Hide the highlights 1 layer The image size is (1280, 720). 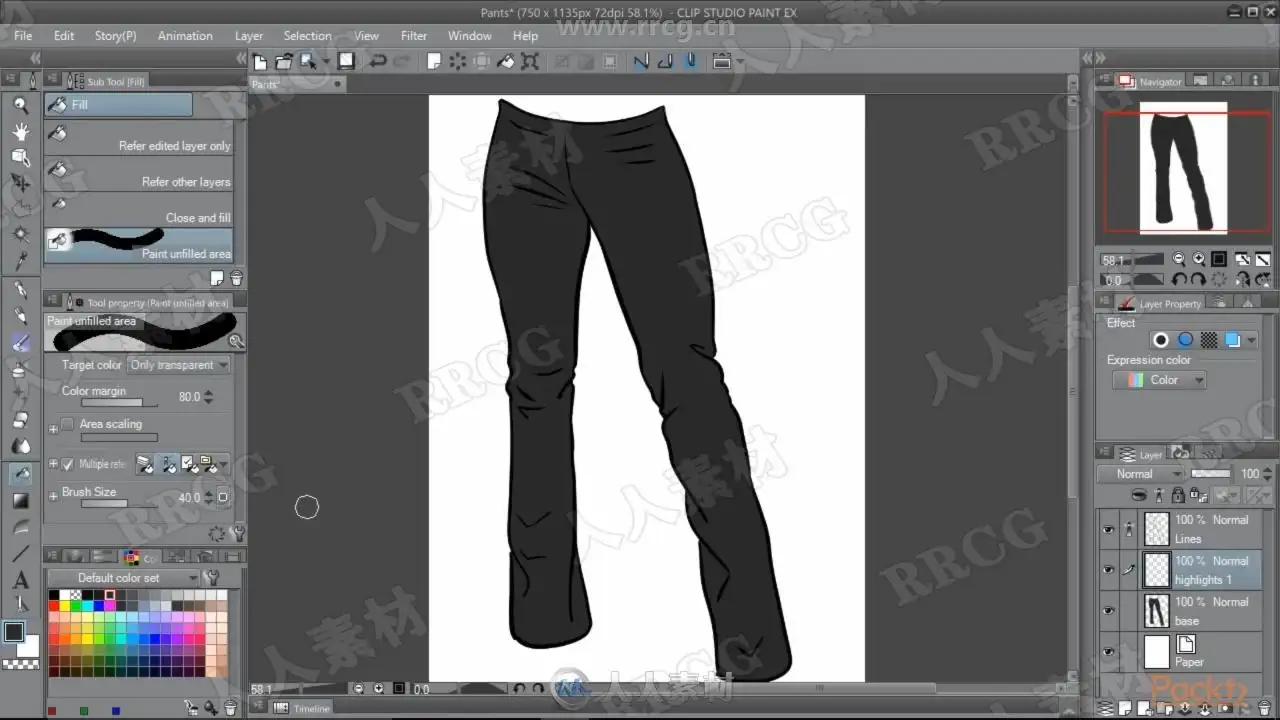[x=1108, y=570]
